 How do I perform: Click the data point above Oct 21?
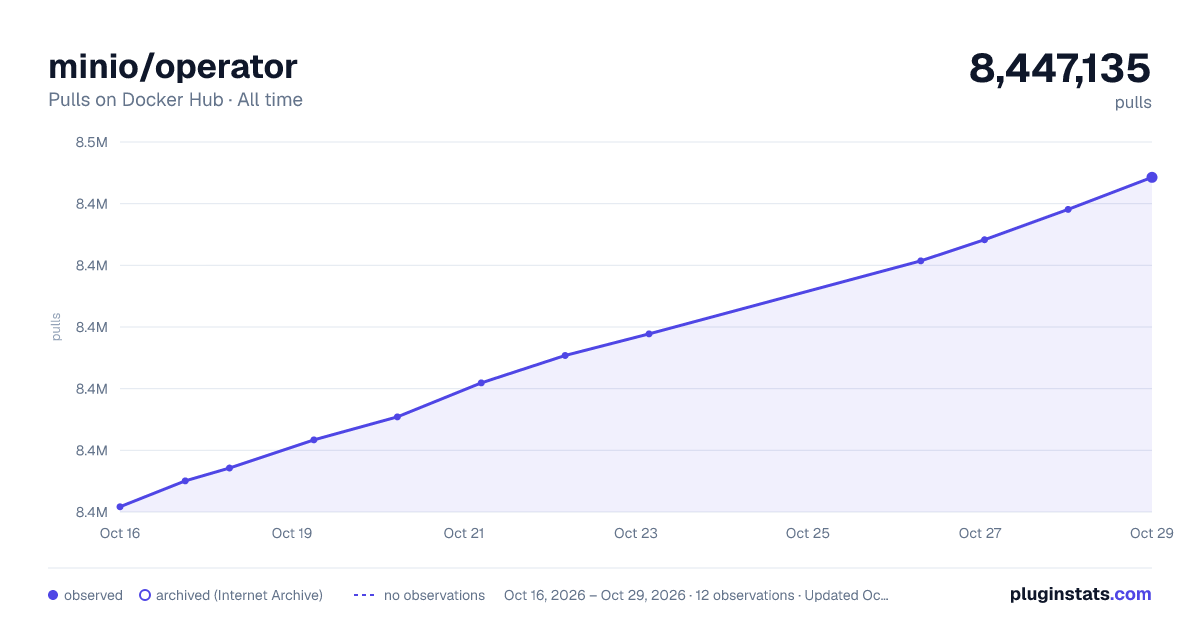[x=481, y=383]
